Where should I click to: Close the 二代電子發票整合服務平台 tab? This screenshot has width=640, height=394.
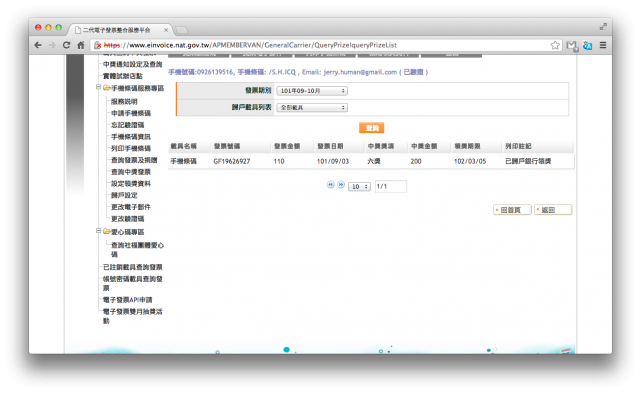166,30
